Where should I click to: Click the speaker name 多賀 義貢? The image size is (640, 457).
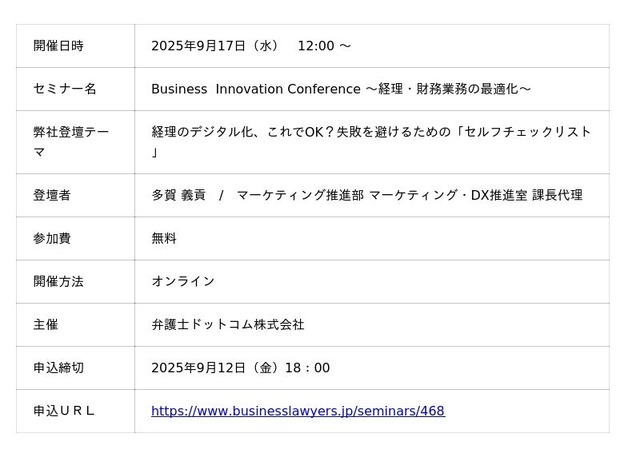click(178, 196)
